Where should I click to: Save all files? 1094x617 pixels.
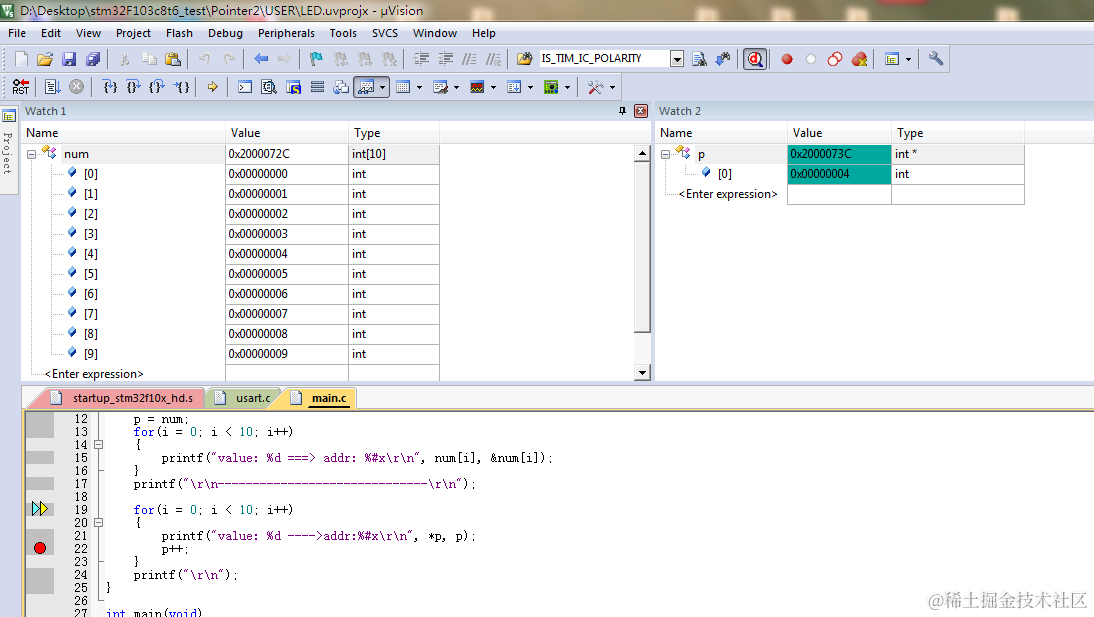point(92,59)
